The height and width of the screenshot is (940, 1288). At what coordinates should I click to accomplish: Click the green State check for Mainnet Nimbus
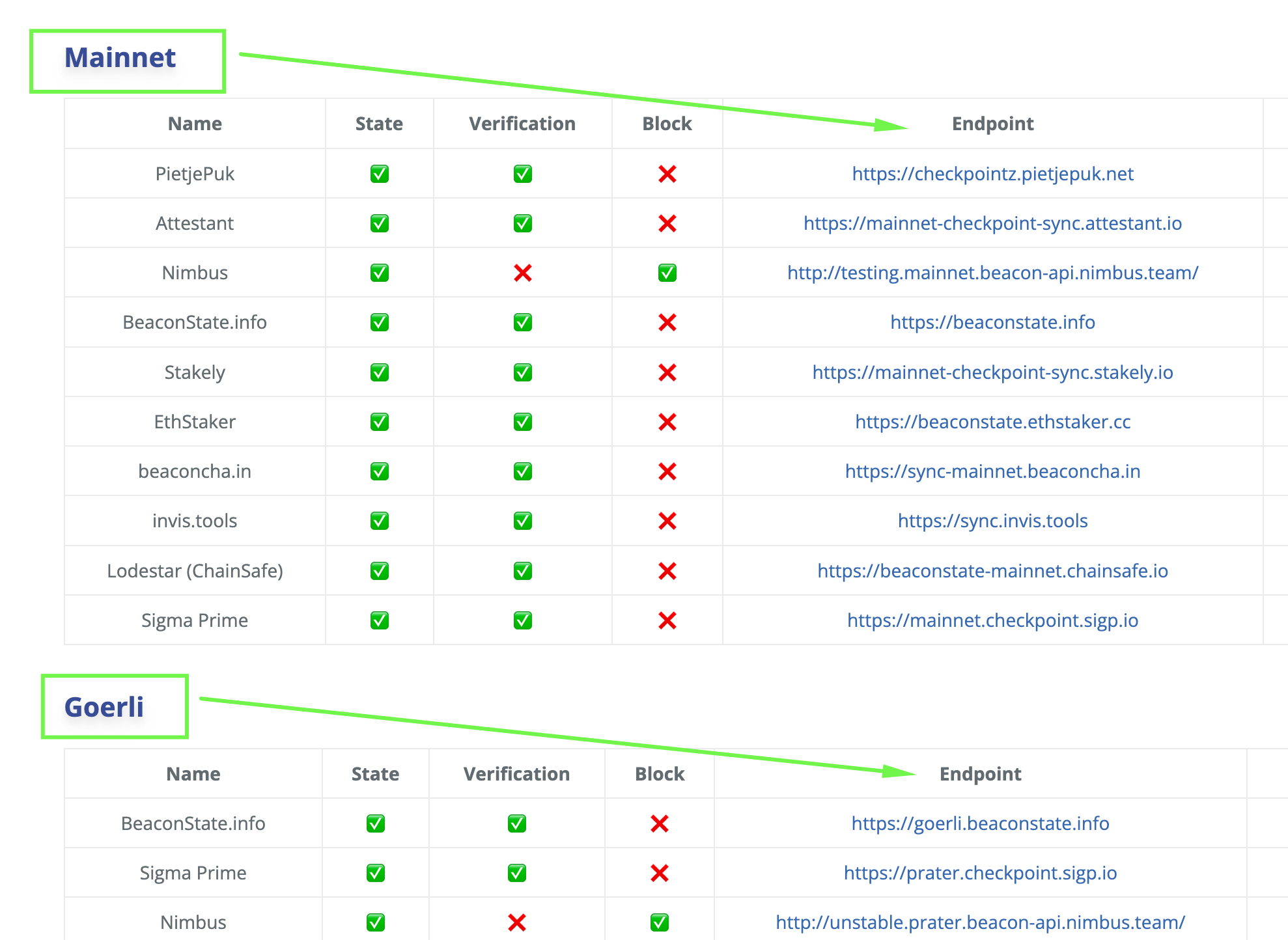click(x=380, y=273)
